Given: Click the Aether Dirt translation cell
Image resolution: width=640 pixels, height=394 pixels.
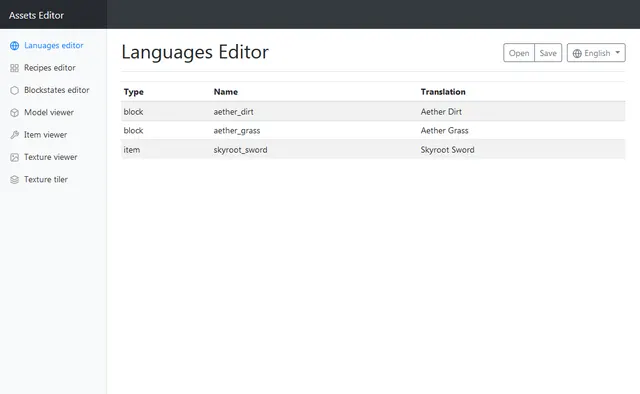Looking at the screenshot, I should (x=441, y=111).
